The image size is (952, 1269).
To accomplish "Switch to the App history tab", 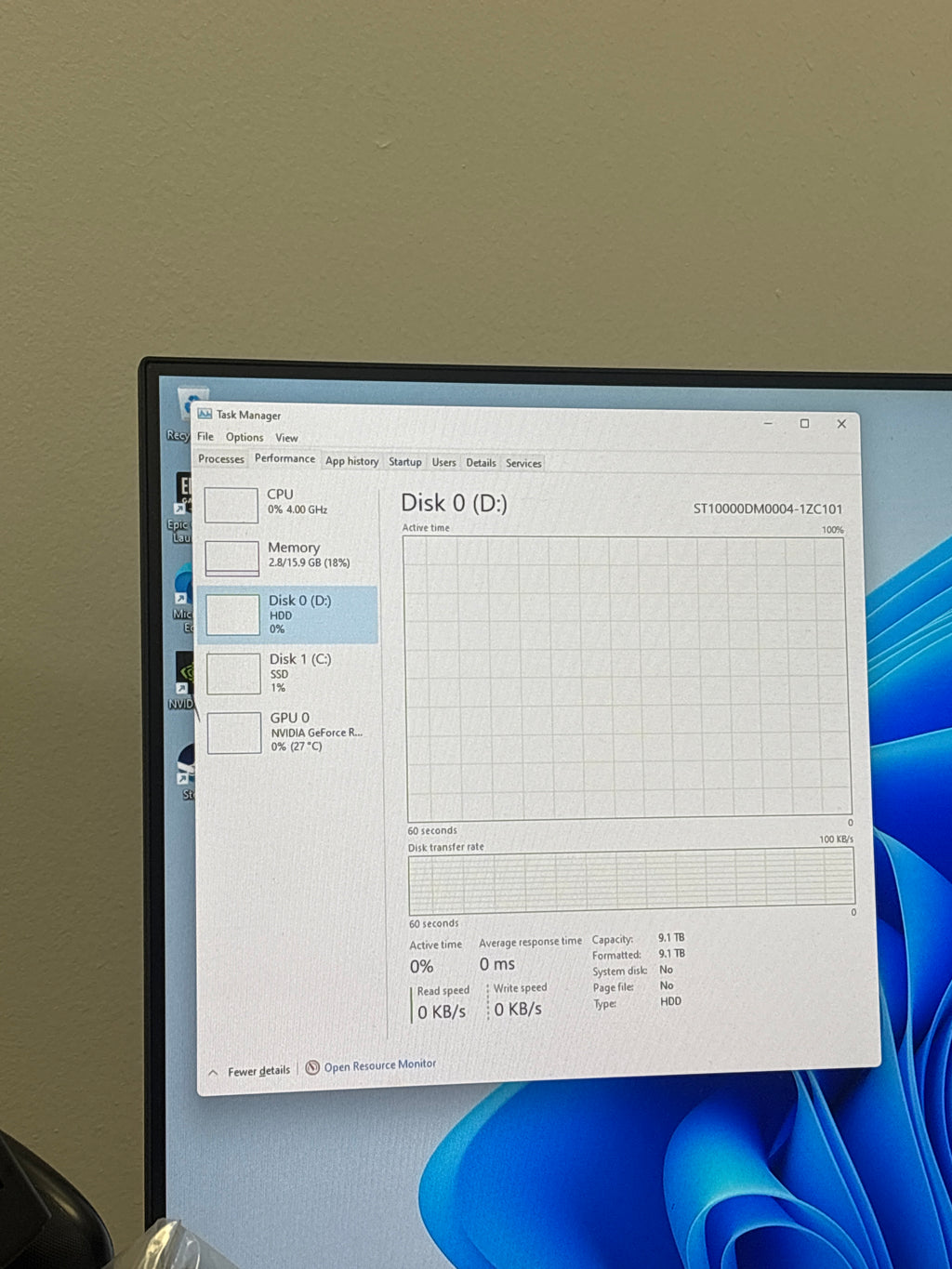I will [x=351, y=461].
